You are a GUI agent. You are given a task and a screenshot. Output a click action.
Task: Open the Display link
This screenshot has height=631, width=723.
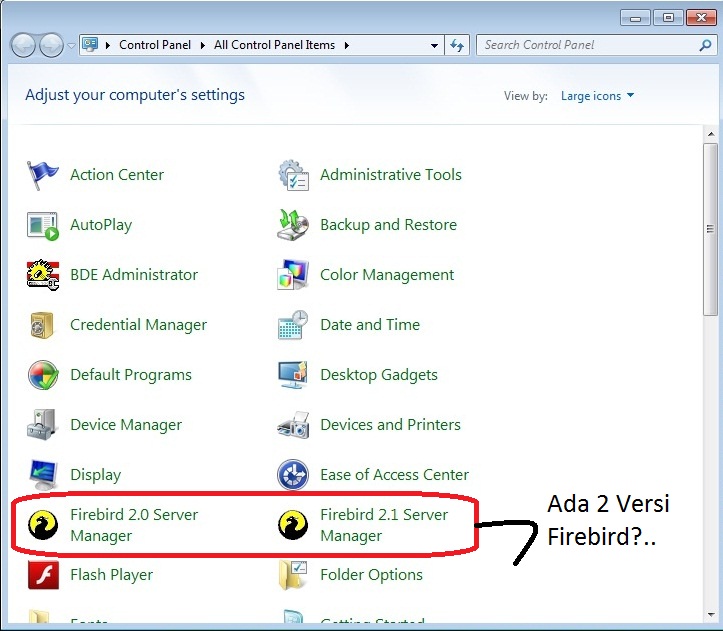pos(95,475)
